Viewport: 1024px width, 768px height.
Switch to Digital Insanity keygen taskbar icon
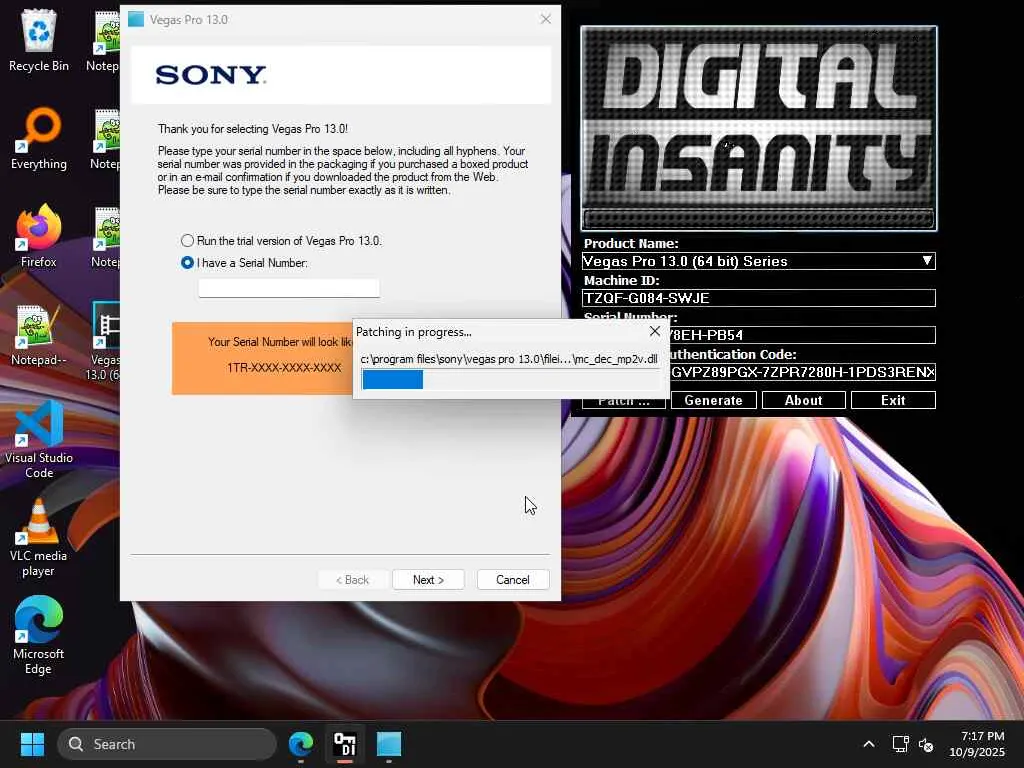tap(345, 744)
